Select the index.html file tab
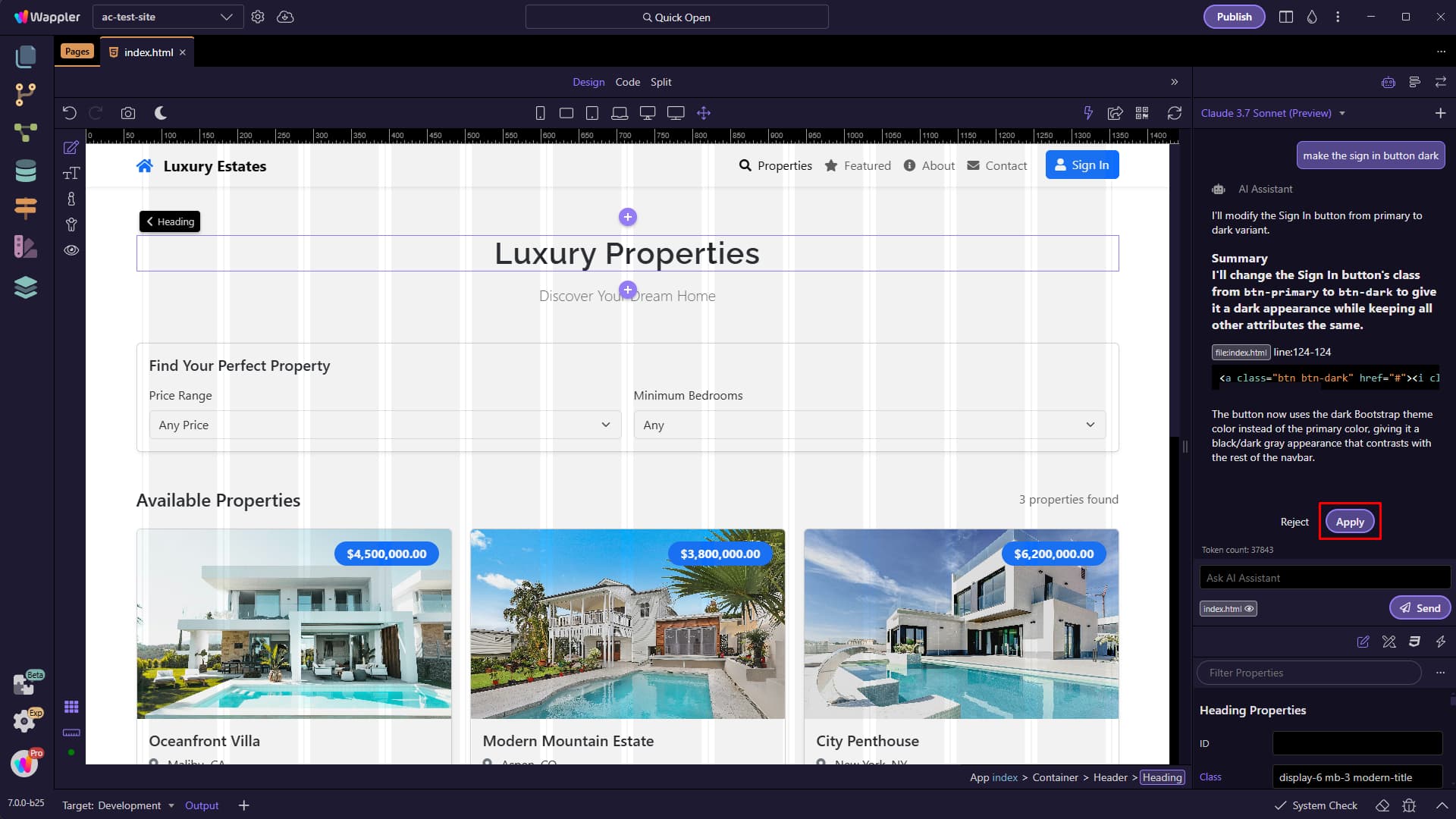 tap(148, 52)
